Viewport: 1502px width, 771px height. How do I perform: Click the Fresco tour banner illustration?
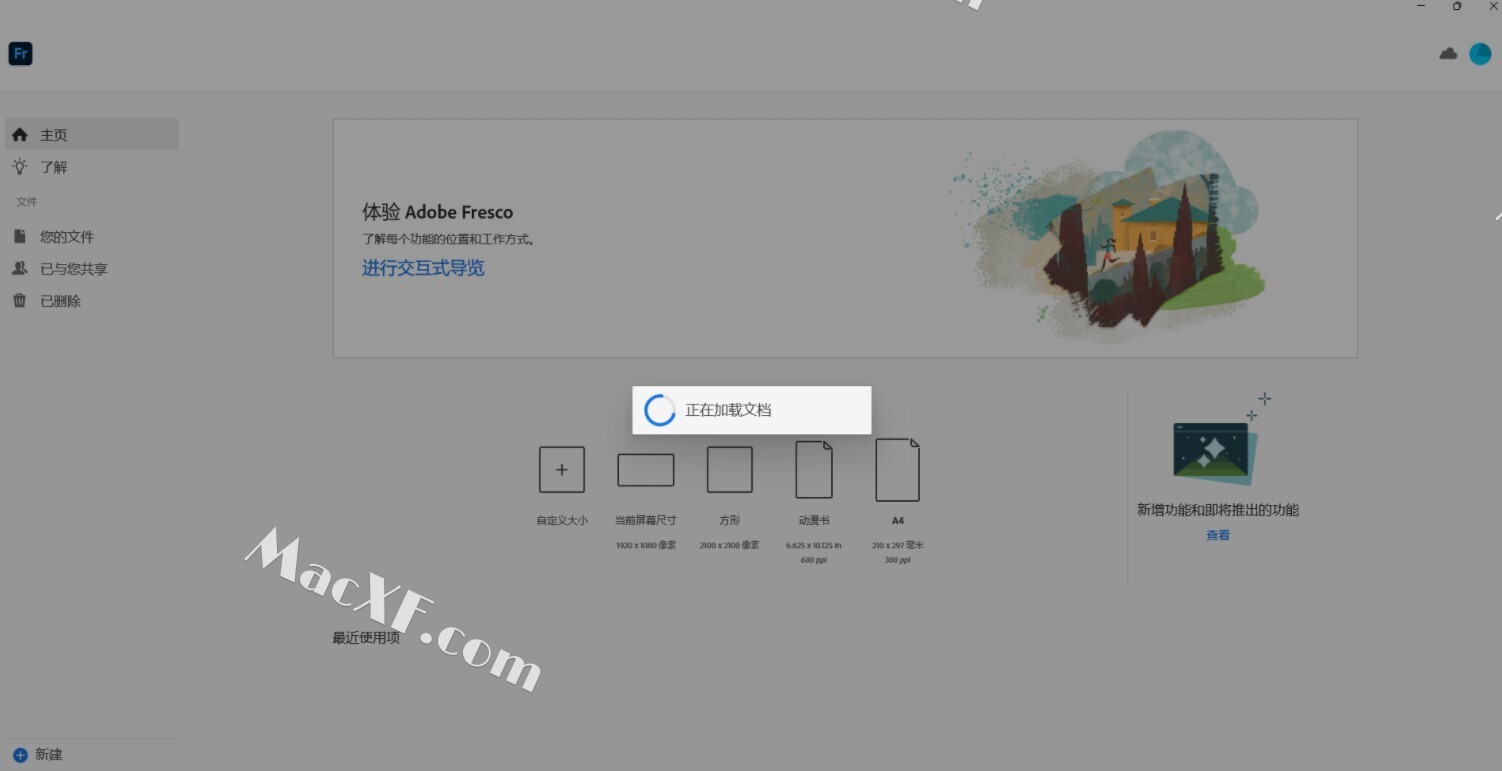click(x=1108, y=237)
